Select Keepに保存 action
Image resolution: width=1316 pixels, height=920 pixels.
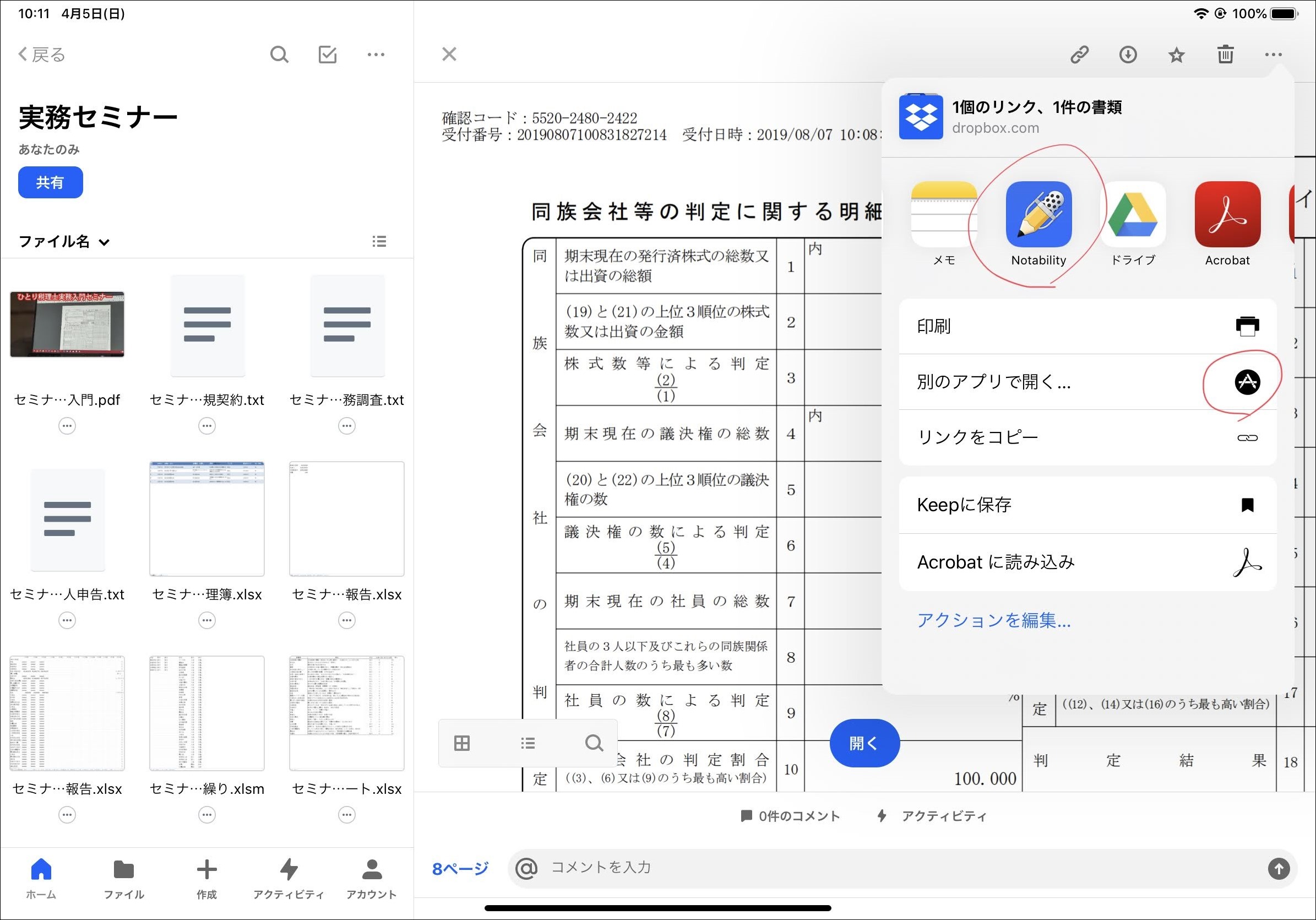[1088, 505]
